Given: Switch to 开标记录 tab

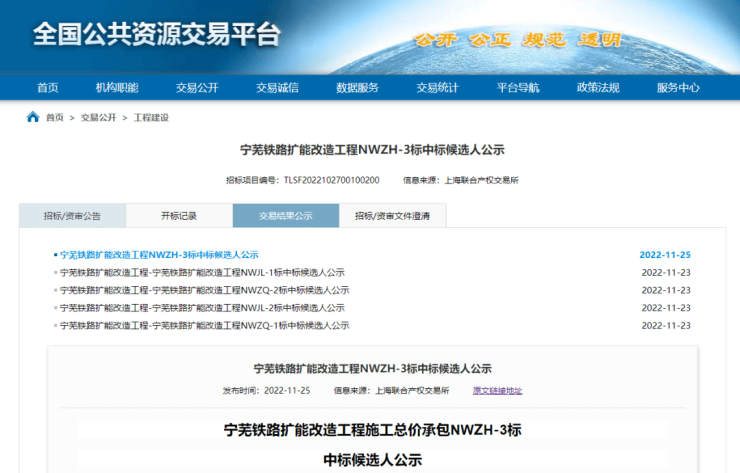Looking at the screenshot, I should pyautogui.click(x=179, y=216).
